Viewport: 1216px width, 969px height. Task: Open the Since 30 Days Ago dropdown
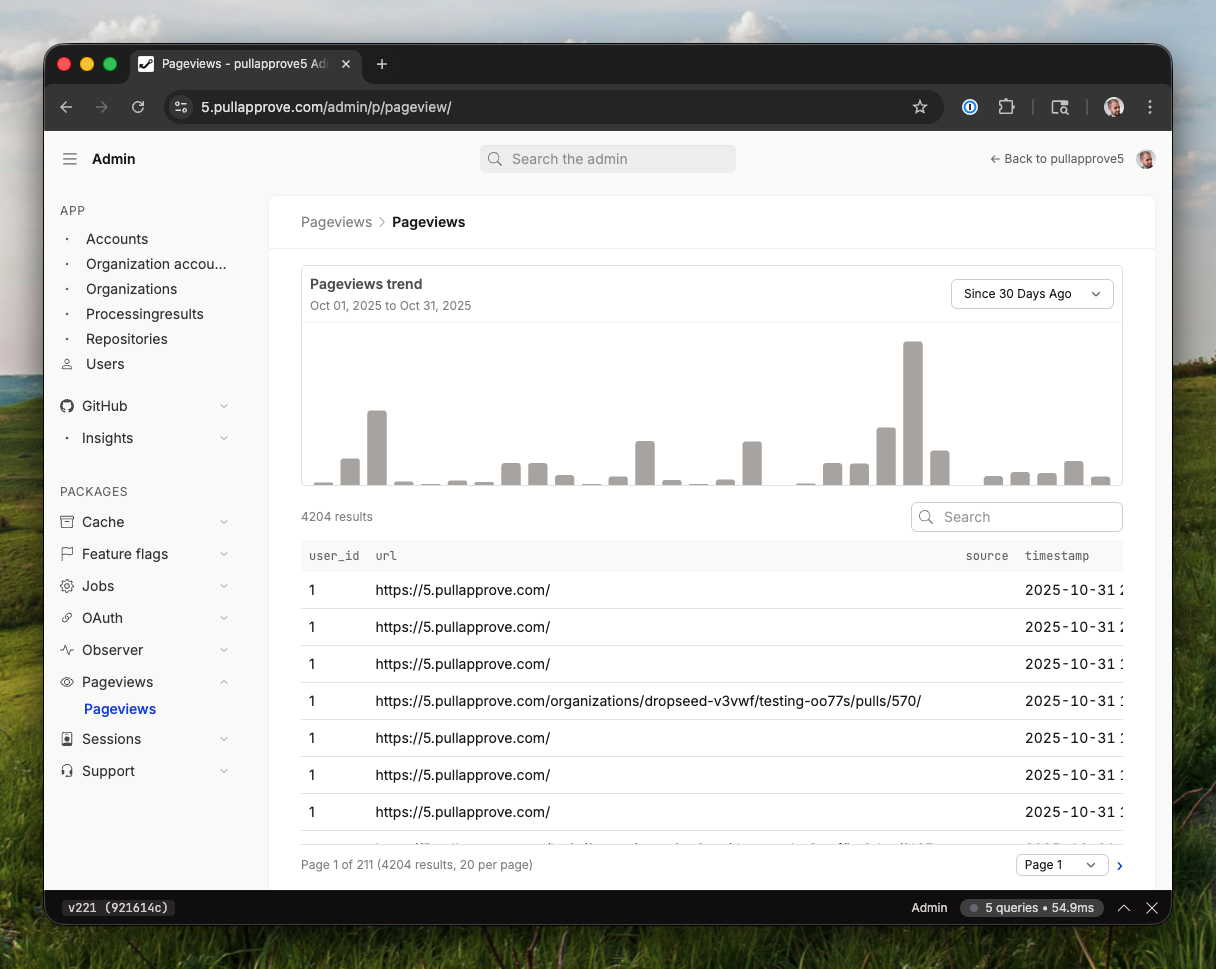(x=1031, y=294)
